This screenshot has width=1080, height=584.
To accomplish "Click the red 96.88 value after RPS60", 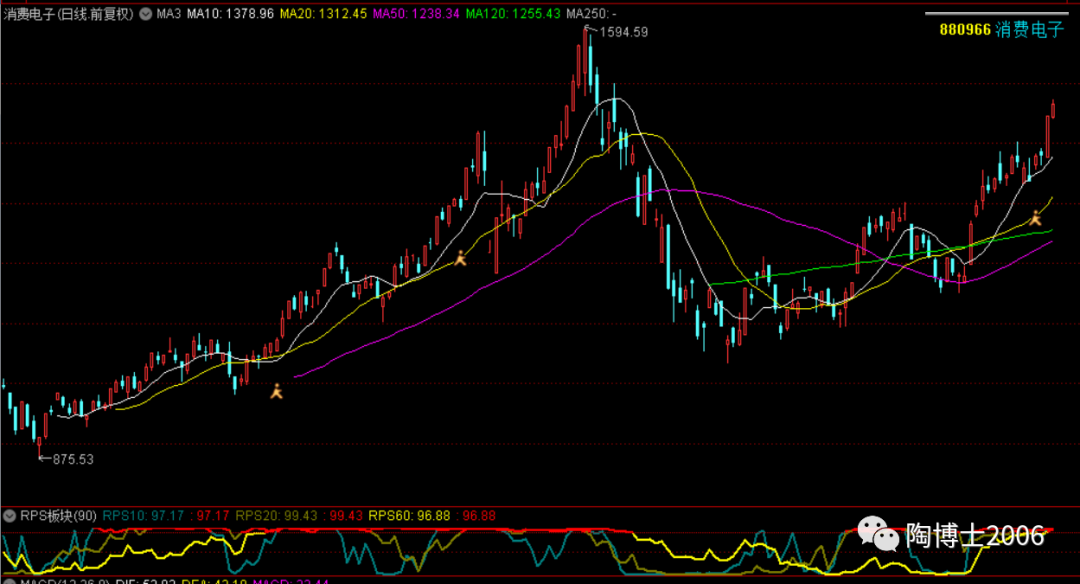I will (479, 516).
